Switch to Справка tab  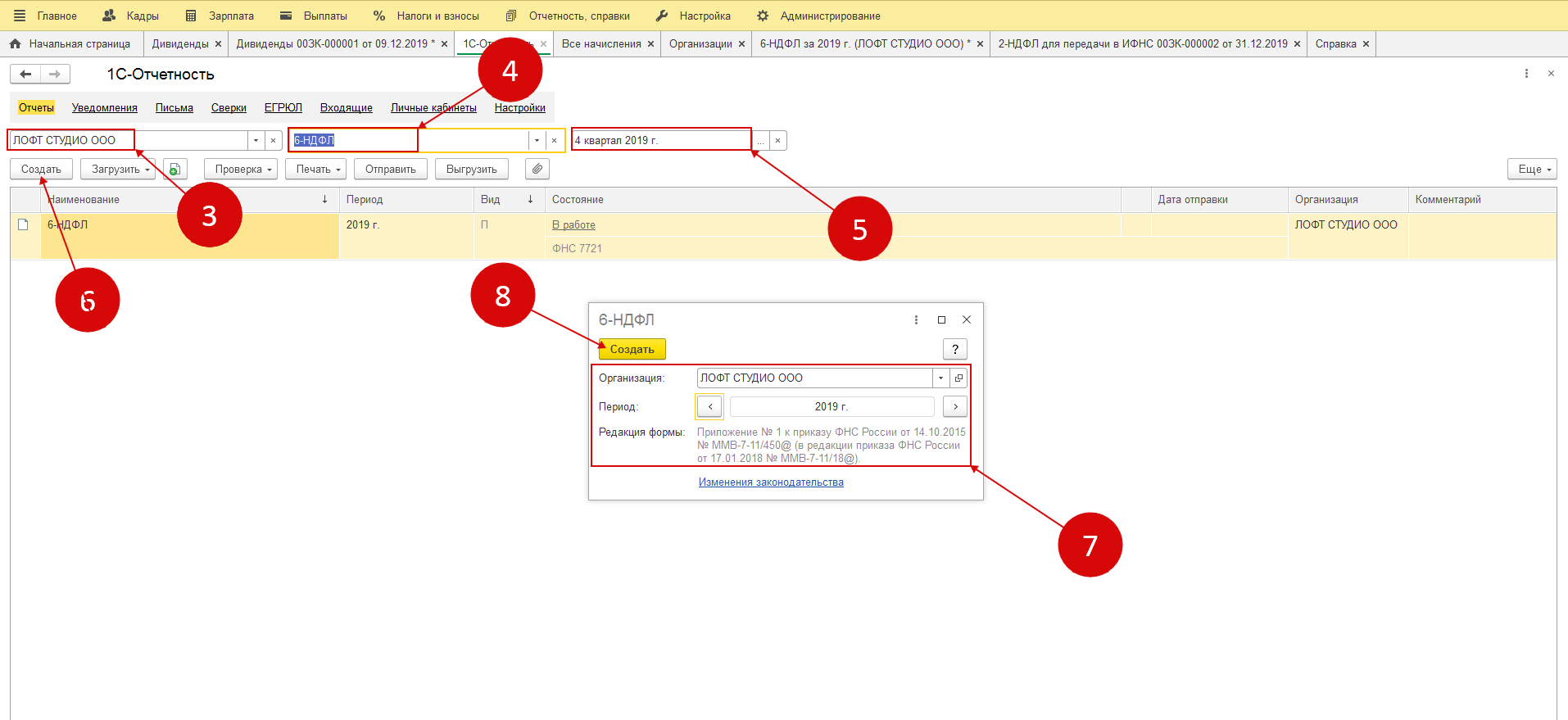(x=1336, y=43)
